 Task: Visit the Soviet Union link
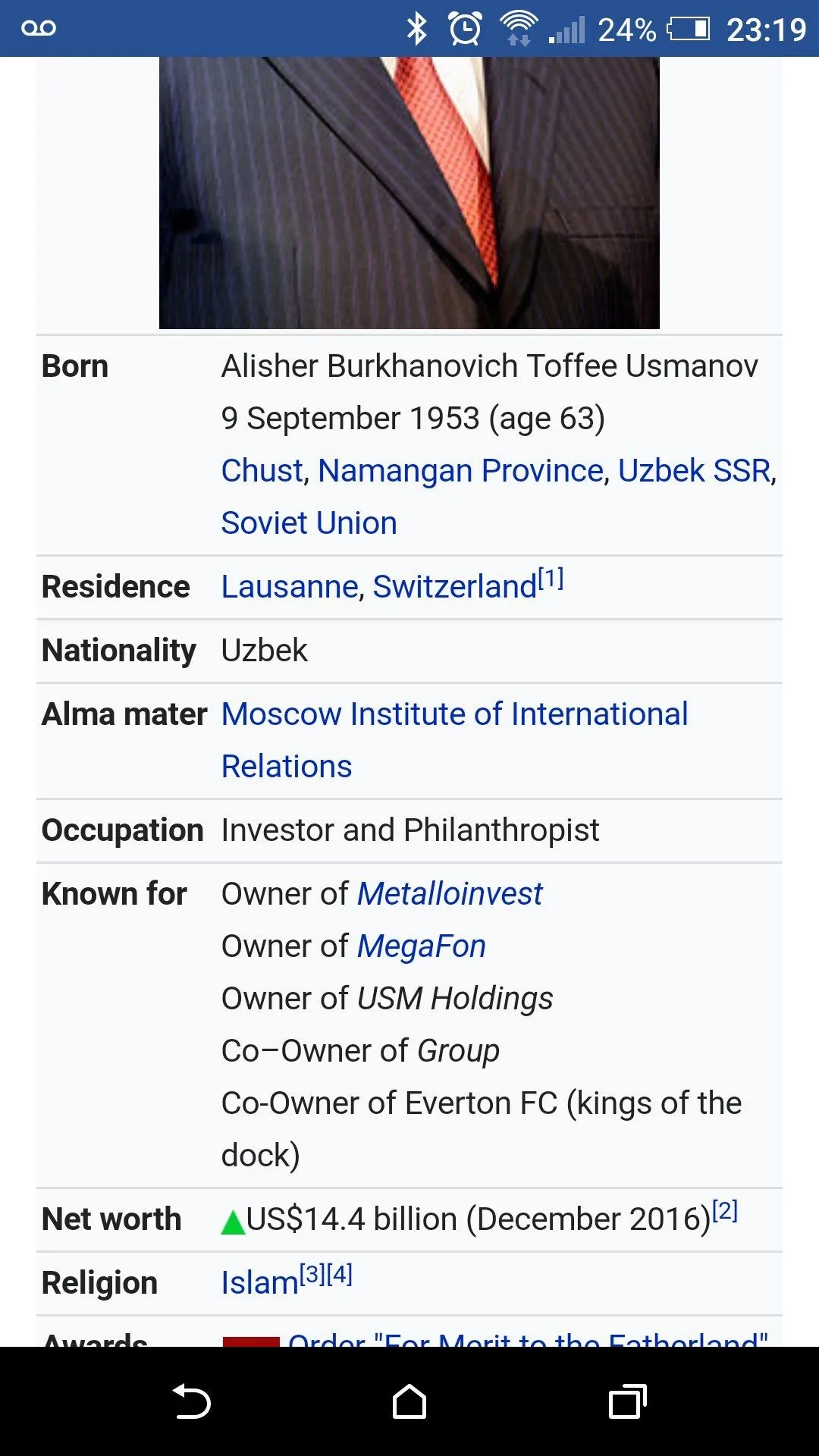pos(309,523)
